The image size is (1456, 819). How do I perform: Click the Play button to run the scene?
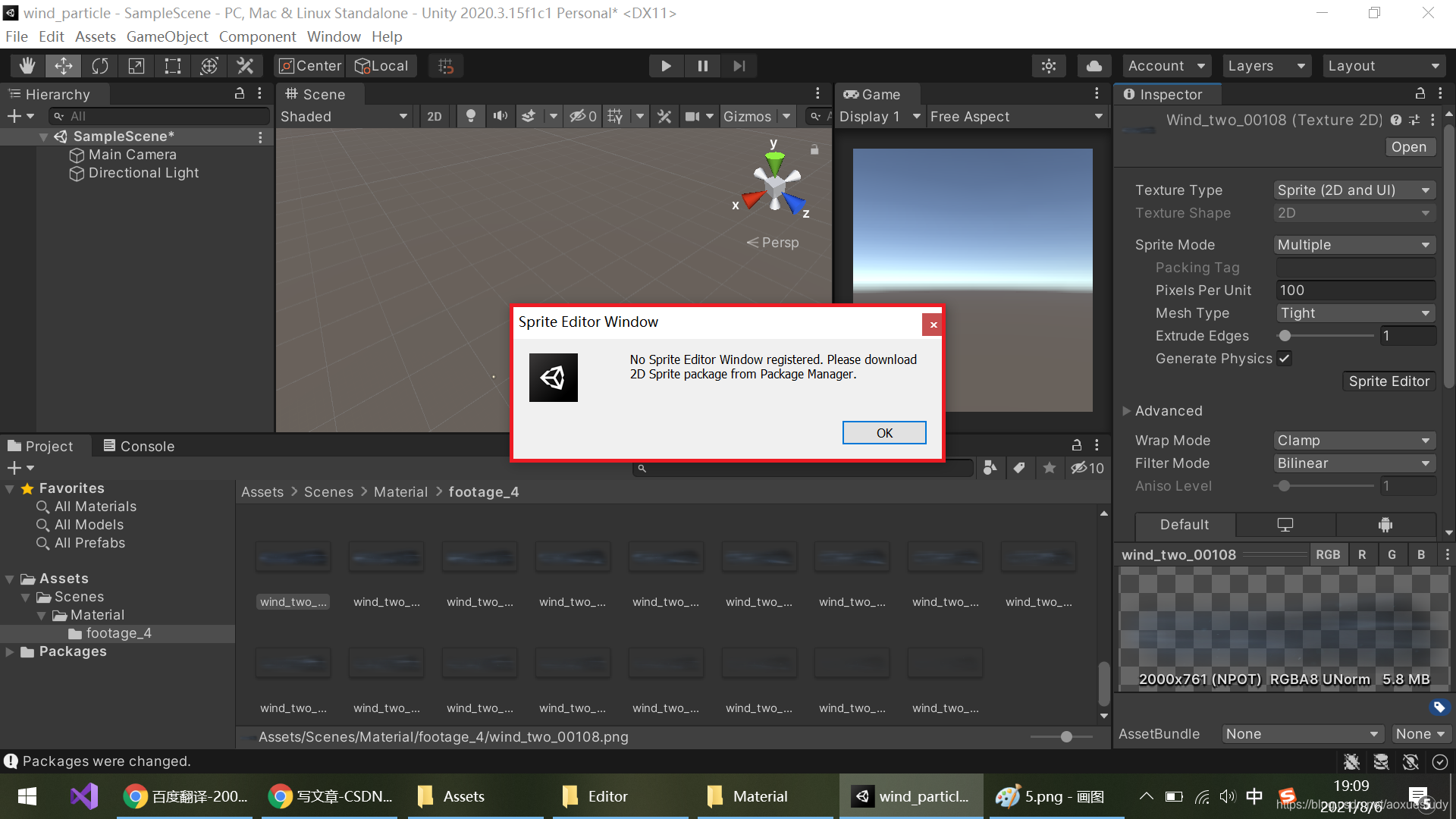click(x=666, y=65)
